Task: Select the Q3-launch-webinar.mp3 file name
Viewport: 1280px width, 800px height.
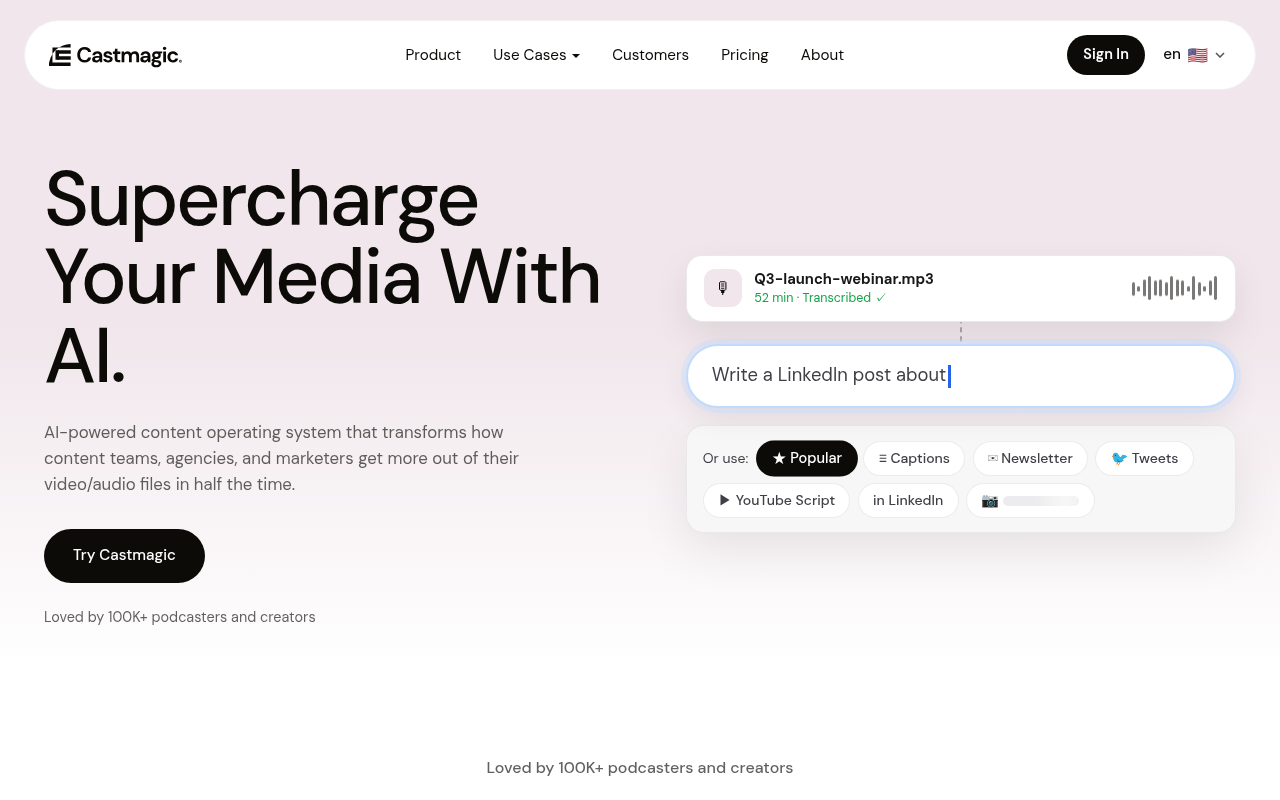Action: point(844,279)
